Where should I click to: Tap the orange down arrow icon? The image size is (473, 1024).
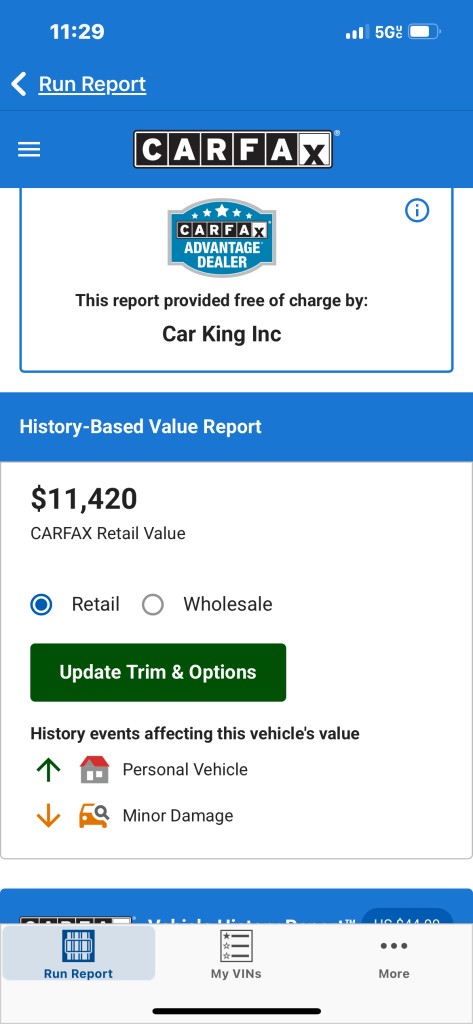[x=48, y=816]
